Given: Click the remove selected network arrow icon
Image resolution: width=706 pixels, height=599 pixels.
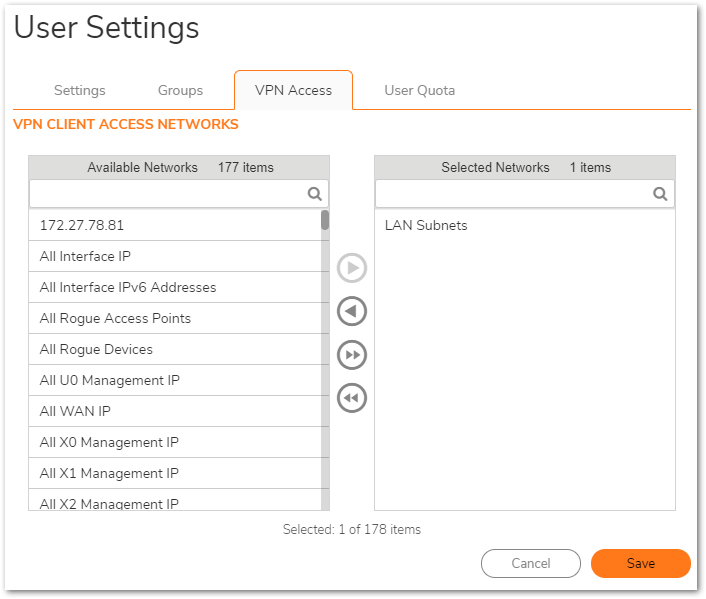Looking at the screenshot, I should pos(352,312).
